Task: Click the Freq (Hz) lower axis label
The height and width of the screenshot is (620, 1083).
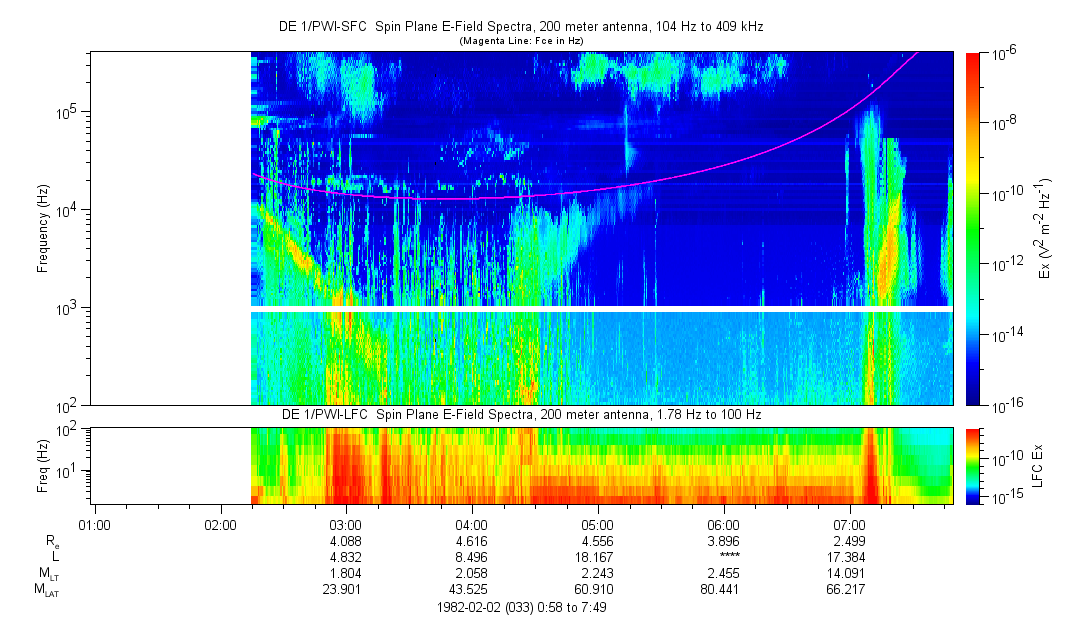Action: 43,465
